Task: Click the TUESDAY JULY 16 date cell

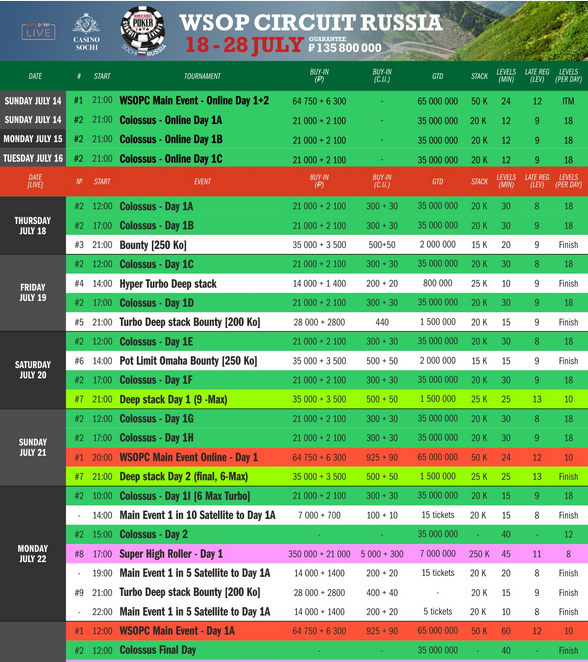Action: pos(33,158)
